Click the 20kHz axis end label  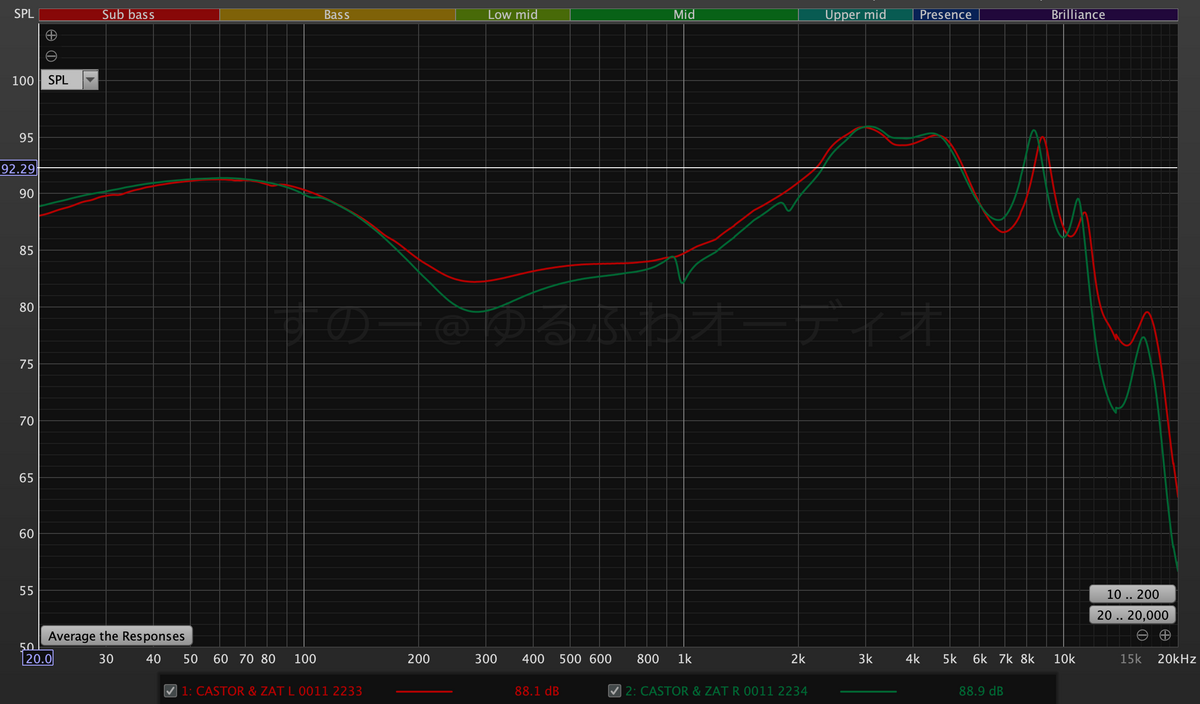click(1175, 659)
